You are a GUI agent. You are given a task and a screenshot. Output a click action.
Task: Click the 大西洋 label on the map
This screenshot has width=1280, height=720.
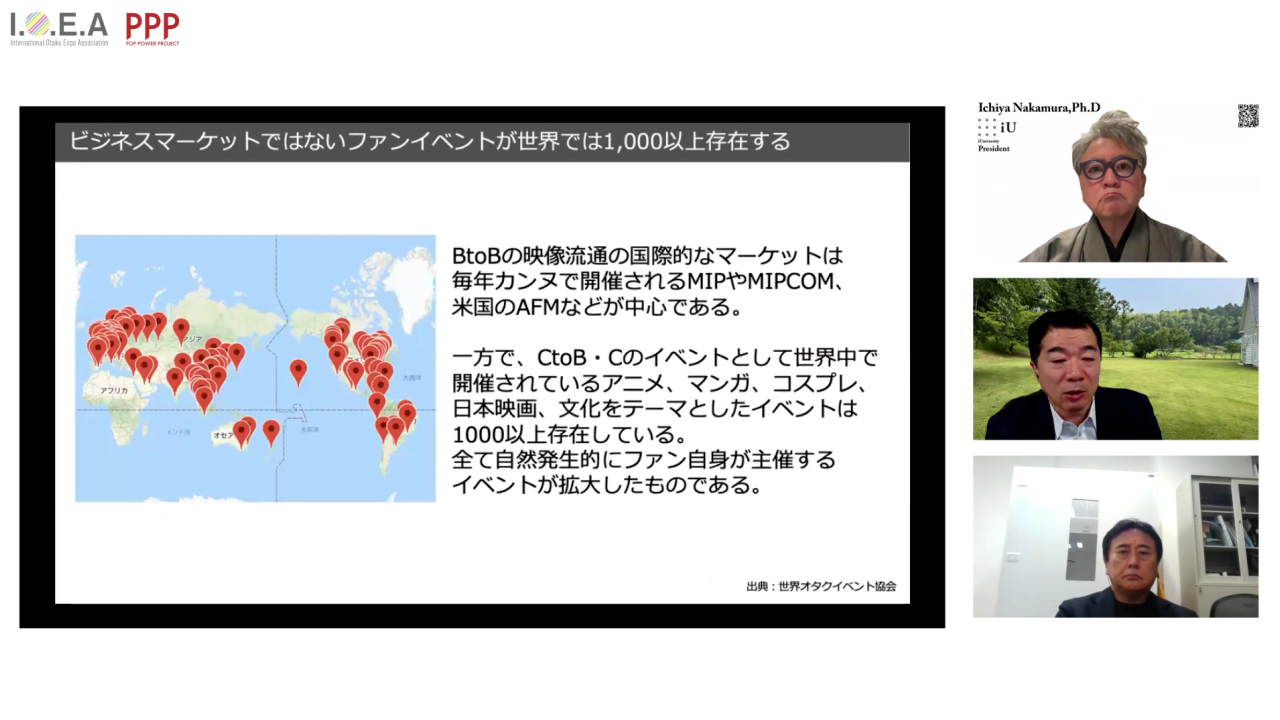tap(408, 380)
